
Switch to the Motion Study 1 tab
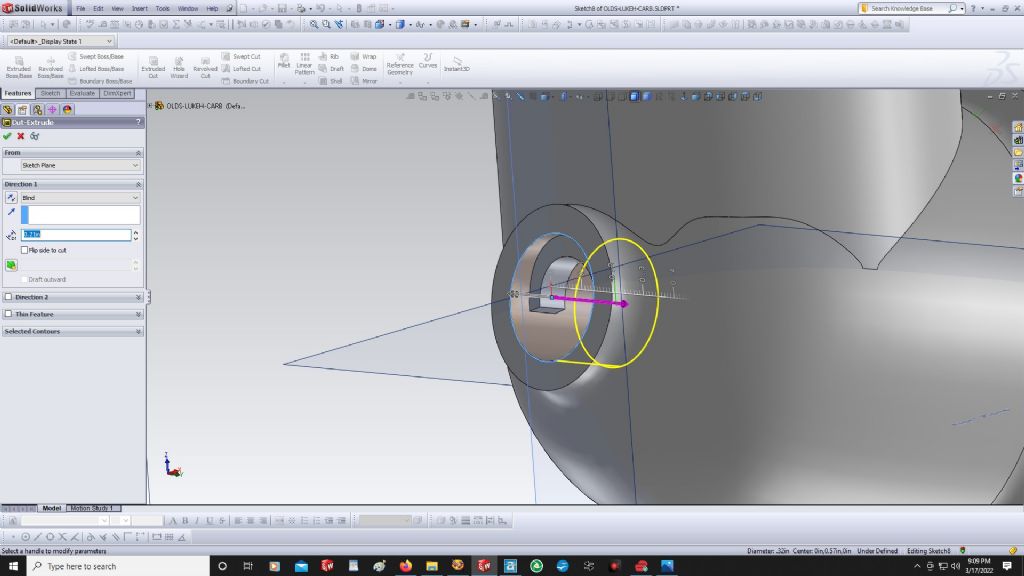91,508
